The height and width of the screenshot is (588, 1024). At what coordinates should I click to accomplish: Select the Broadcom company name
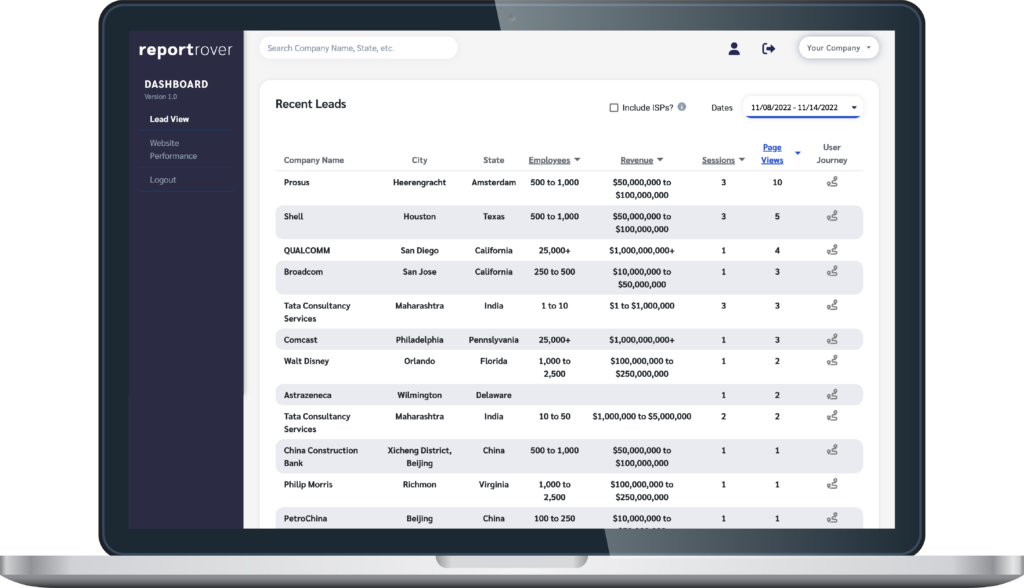[x=303, y=271]
